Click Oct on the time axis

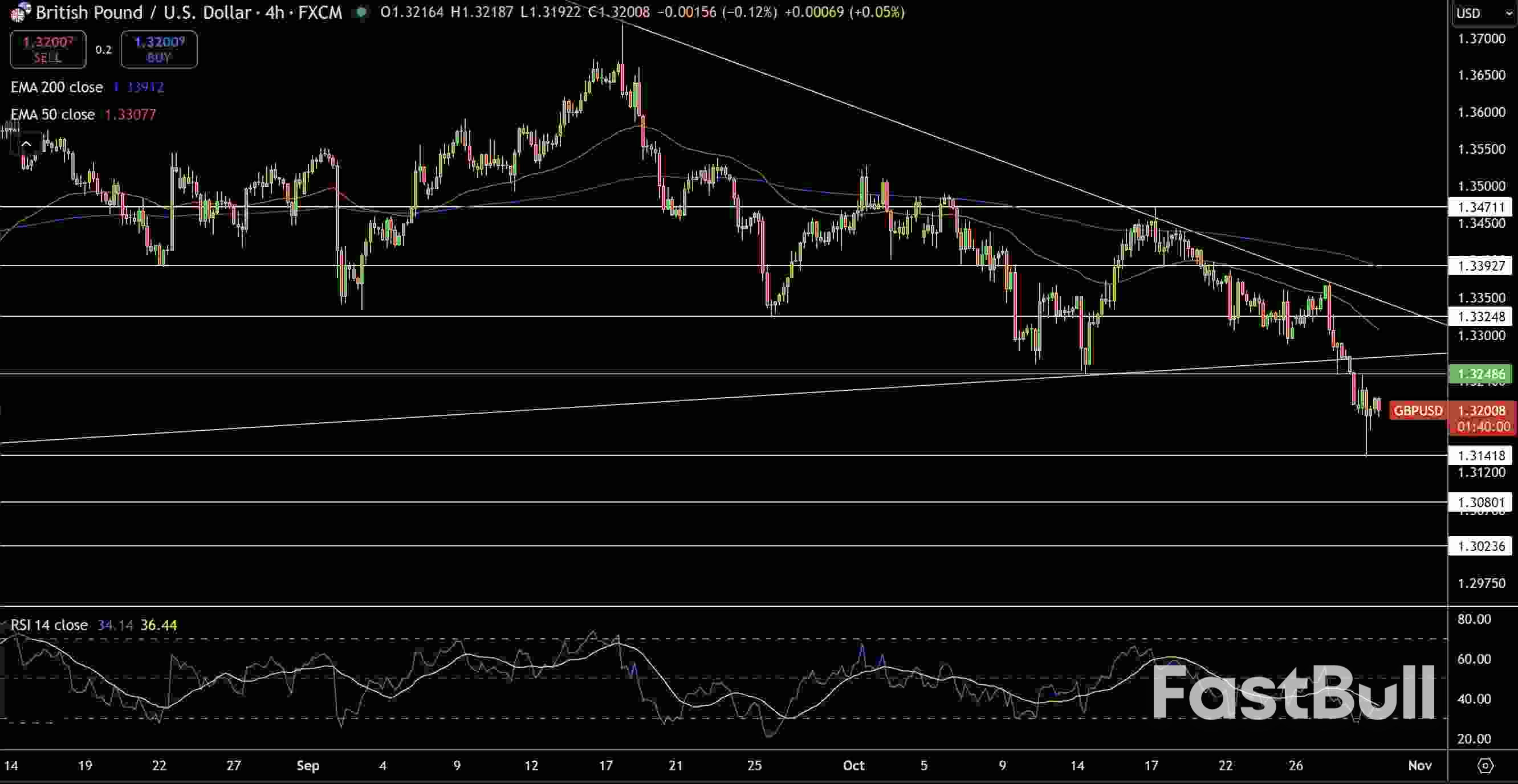click(x=854, y=766)
